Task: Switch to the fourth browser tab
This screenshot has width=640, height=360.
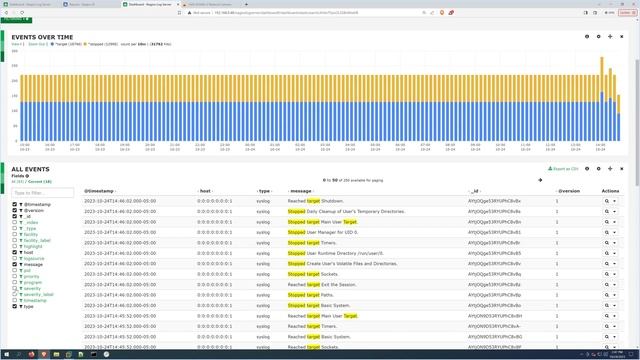Action: pyautogui.click(x=210, y=4)
